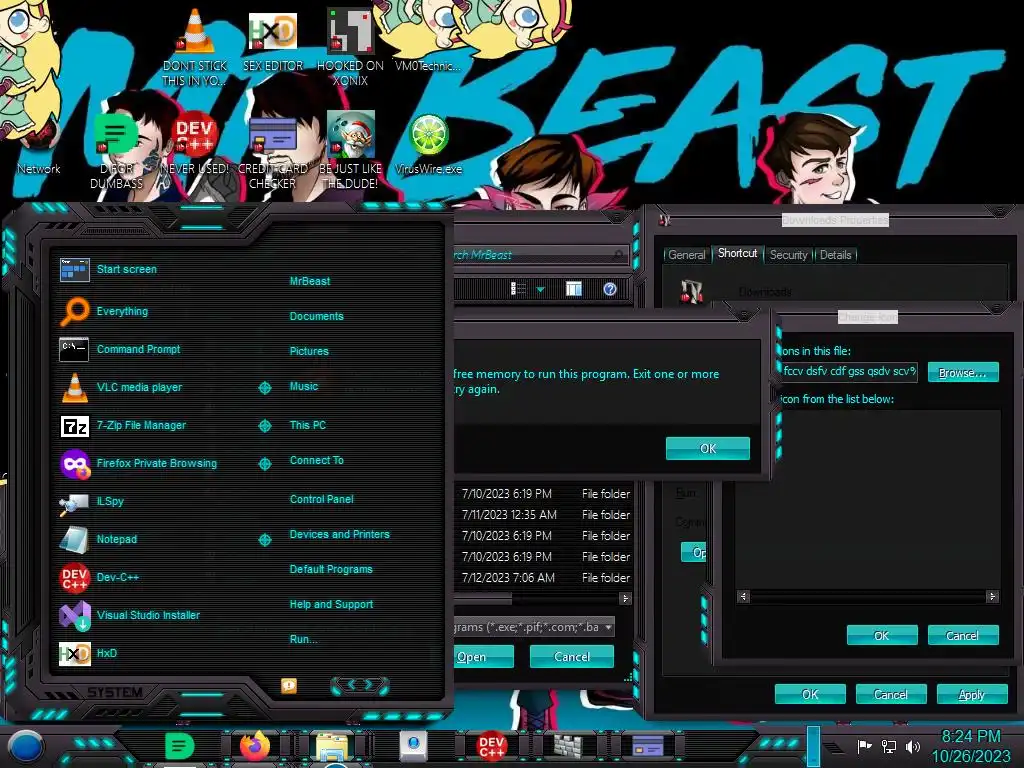The height and width of the screenshot is (768, 1024).
Task: Open the brick wall app on taskbar
Action: pos(569,745)
